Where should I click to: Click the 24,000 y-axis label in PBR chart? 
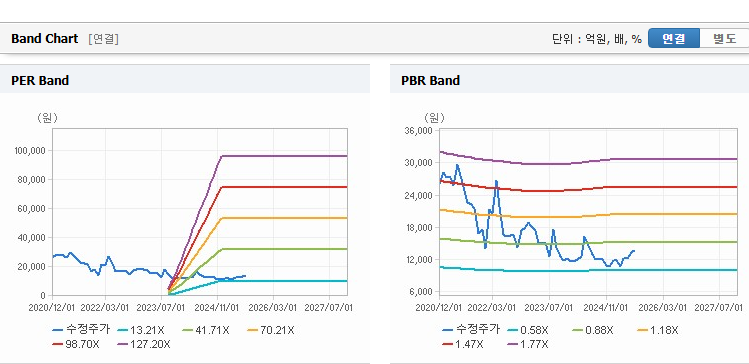point(419,195)
